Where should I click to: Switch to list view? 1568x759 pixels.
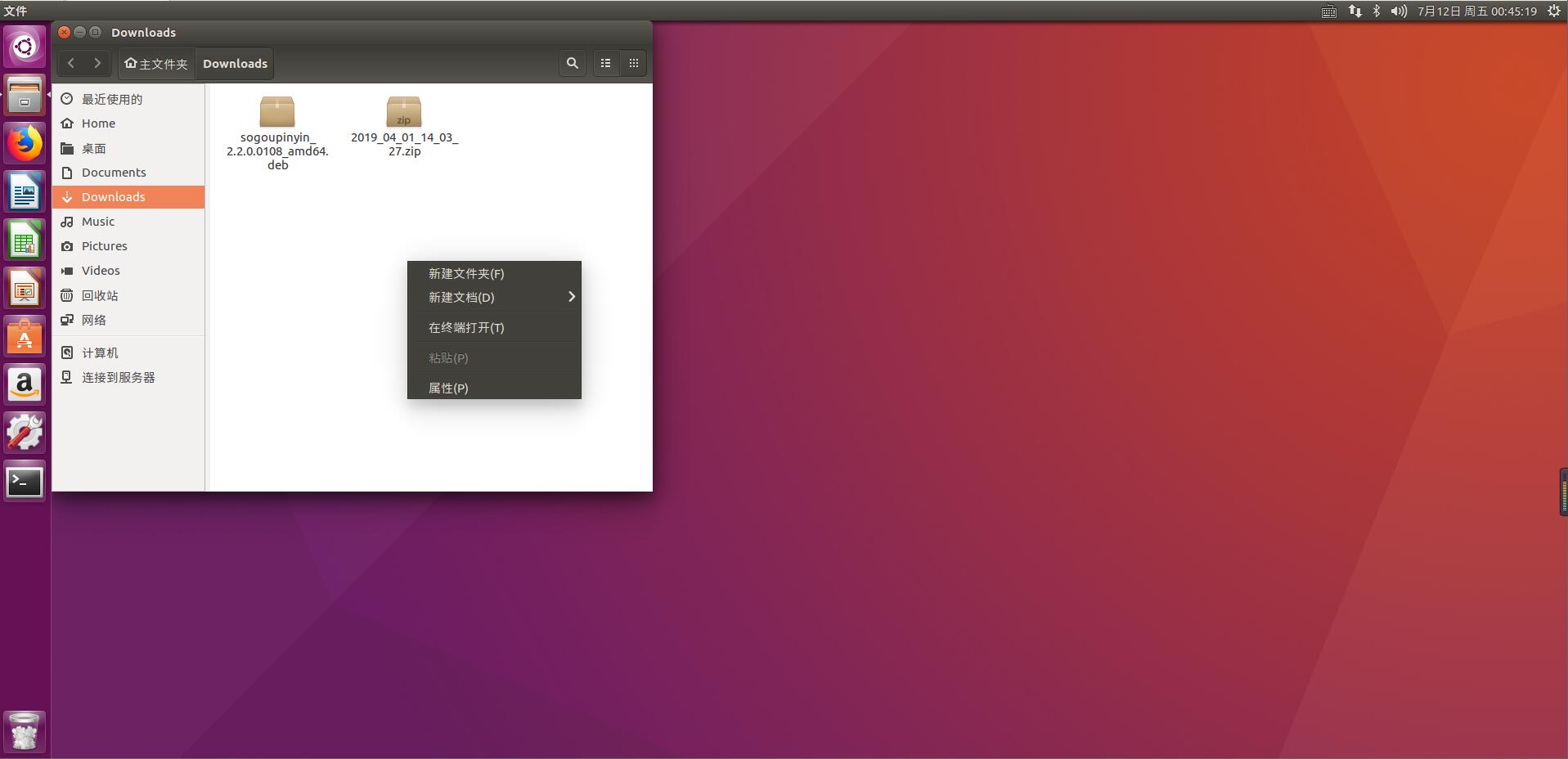point(606,63)
